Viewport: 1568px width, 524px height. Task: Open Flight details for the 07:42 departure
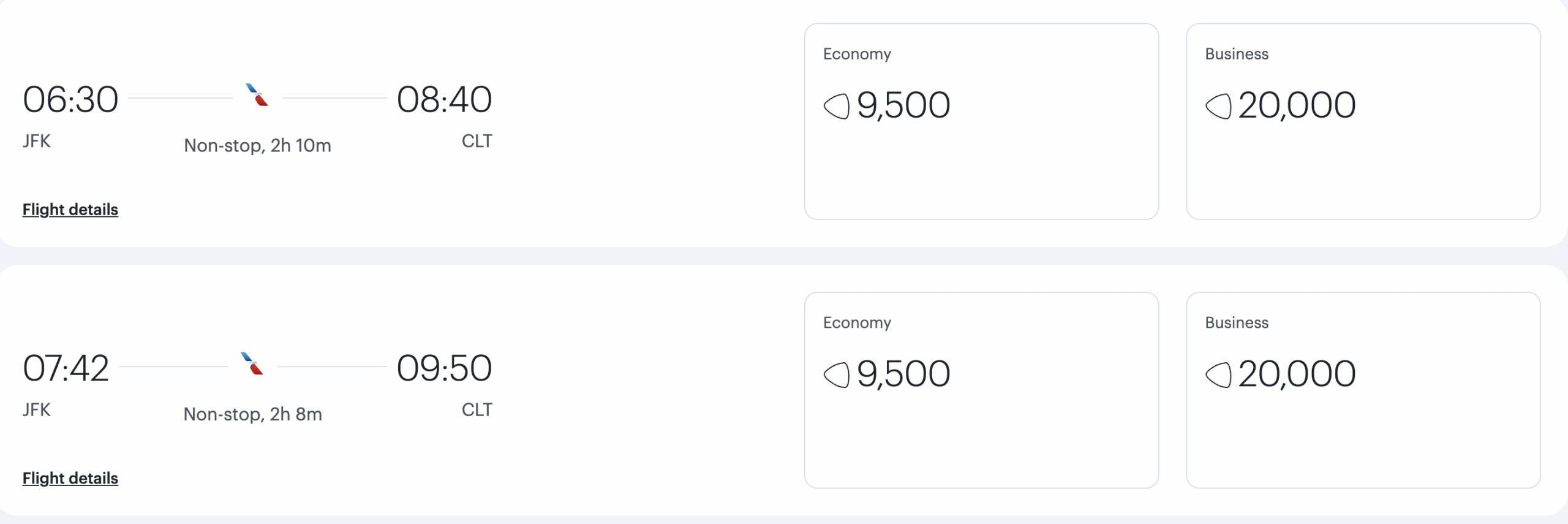70,479
